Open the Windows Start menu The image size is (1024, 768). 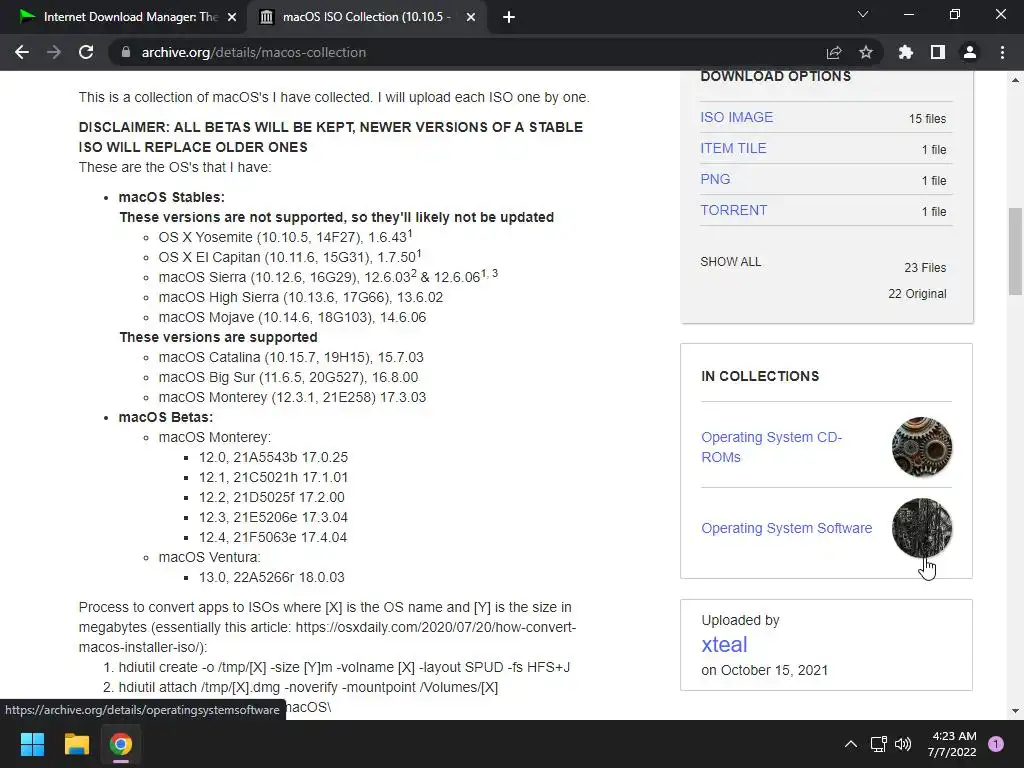(x=32, y=744)
